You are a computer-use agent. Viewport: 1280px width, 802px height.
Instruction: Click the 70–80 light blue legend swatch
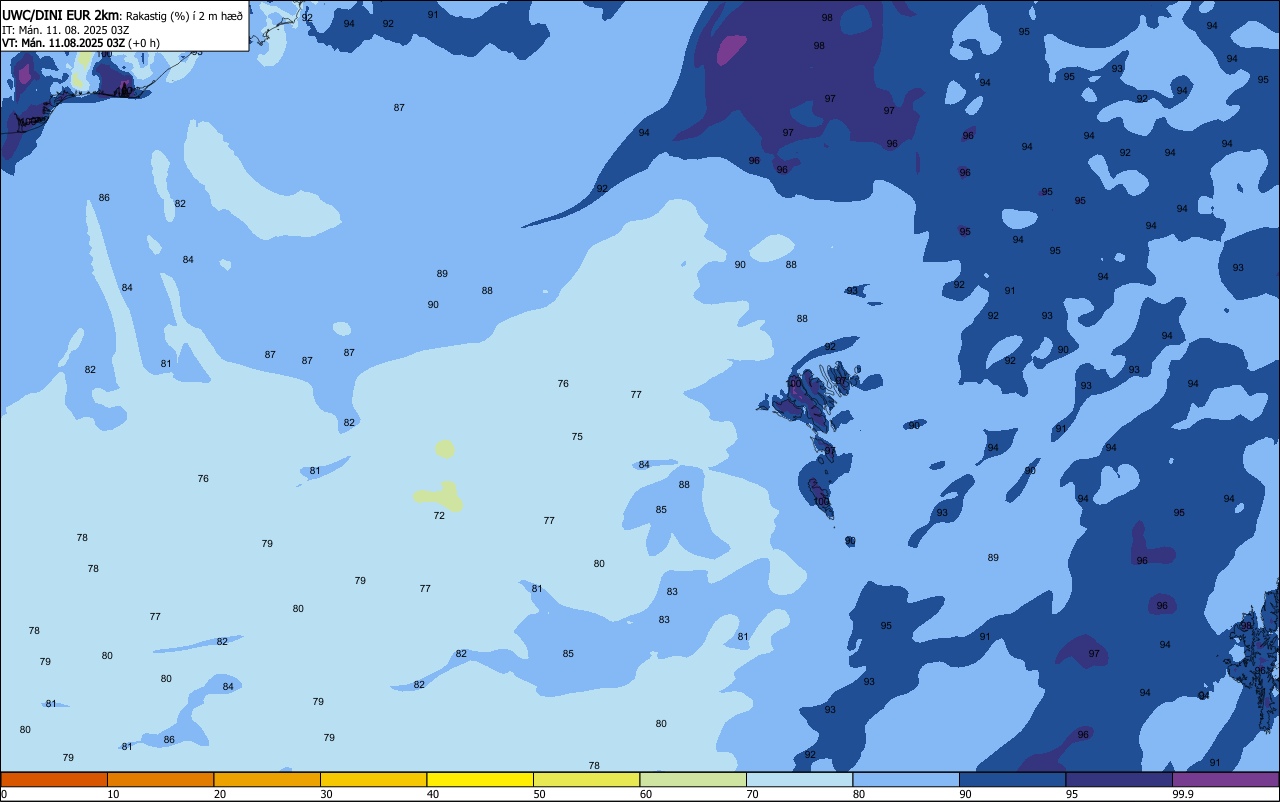pos(799,779)
